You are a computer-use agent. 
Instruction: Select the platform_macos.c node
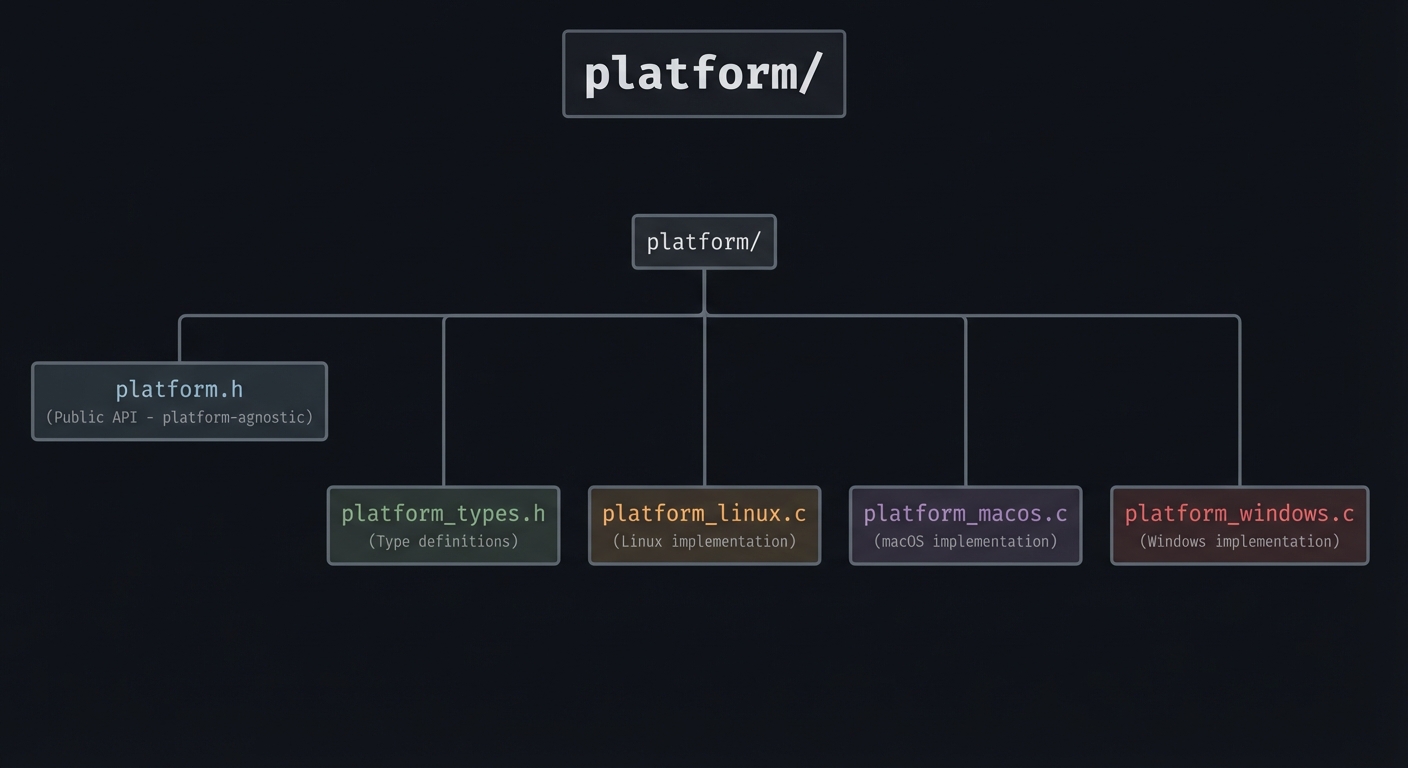coord(965,524)
